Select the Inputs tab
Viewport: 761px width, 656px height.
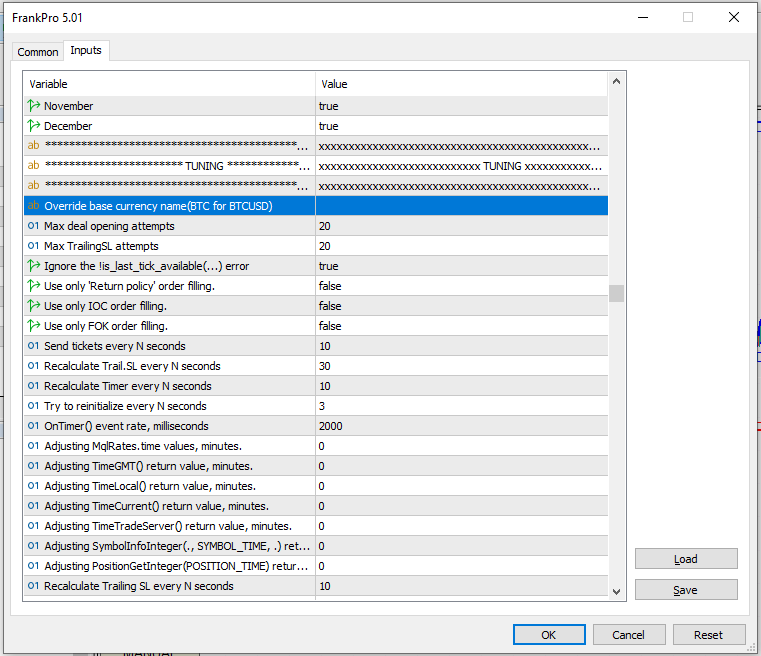[86, 51]
